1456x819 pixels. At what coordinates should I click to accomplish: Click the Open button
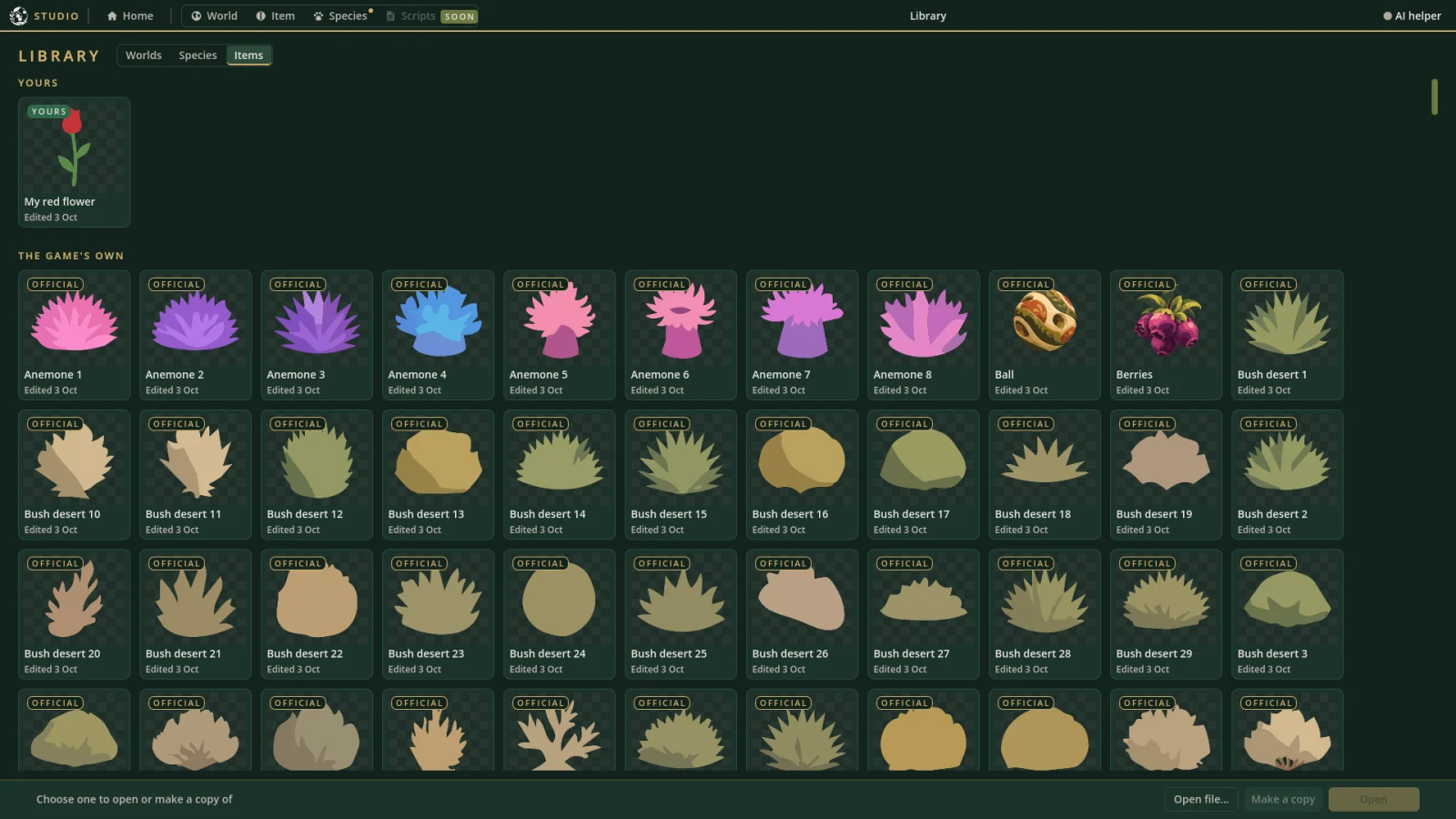point(1373,799)
